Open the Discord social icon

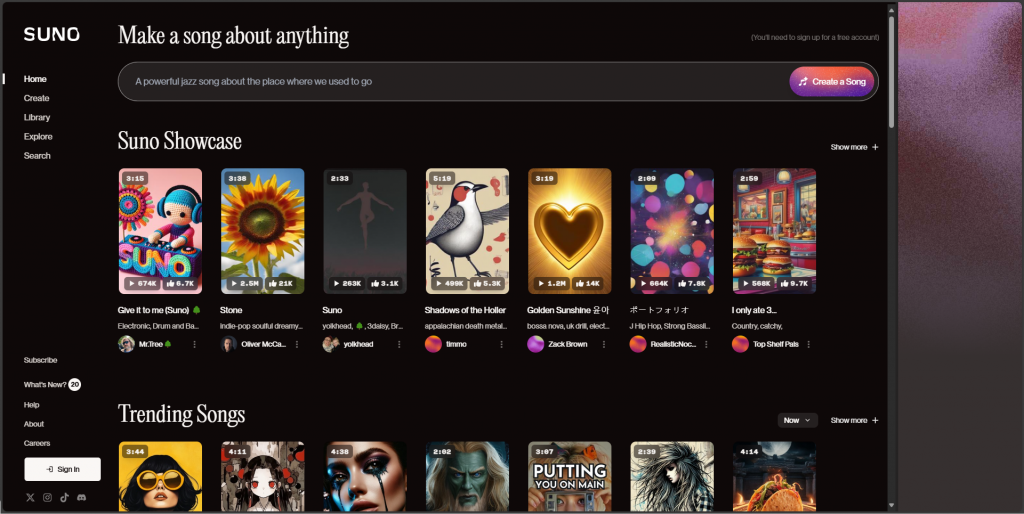[x=81, y=498]
